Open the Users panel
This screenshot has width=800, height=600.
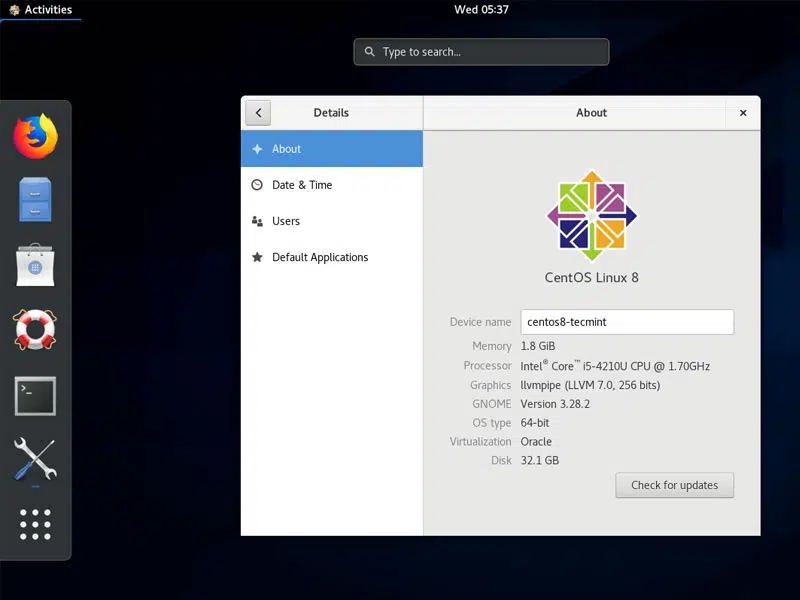pos(332,221)
